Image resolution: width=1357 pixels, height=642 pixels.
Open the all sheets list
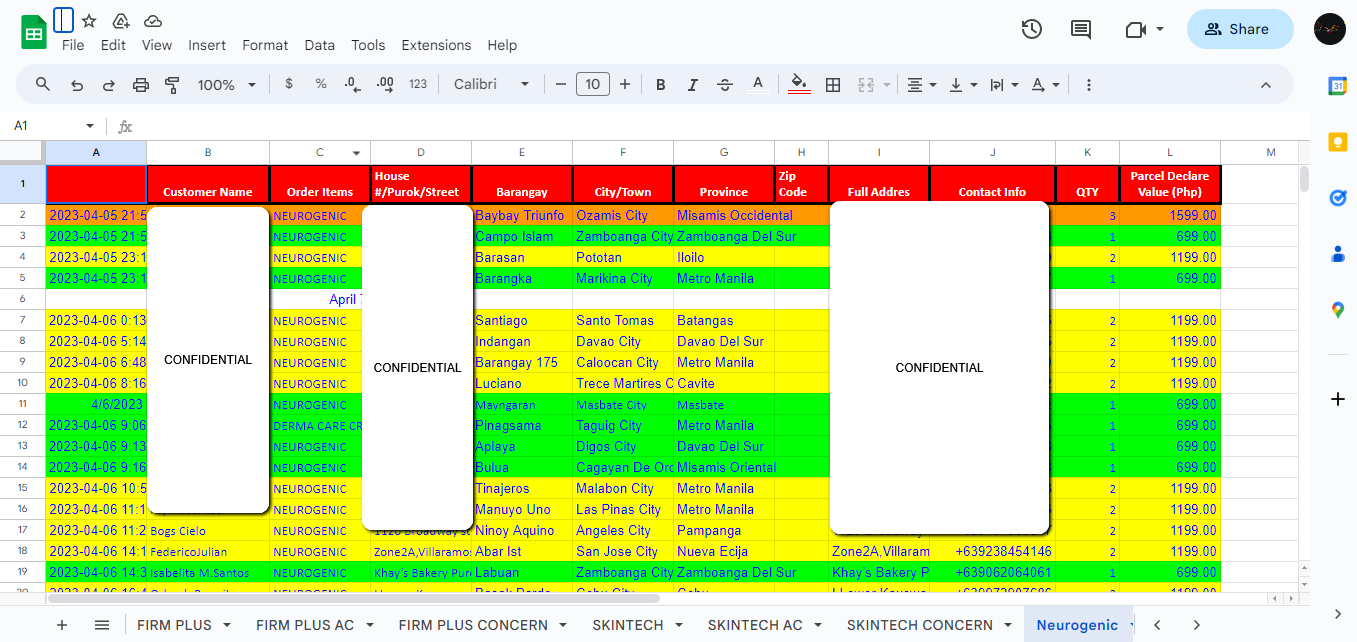(102, 625)
